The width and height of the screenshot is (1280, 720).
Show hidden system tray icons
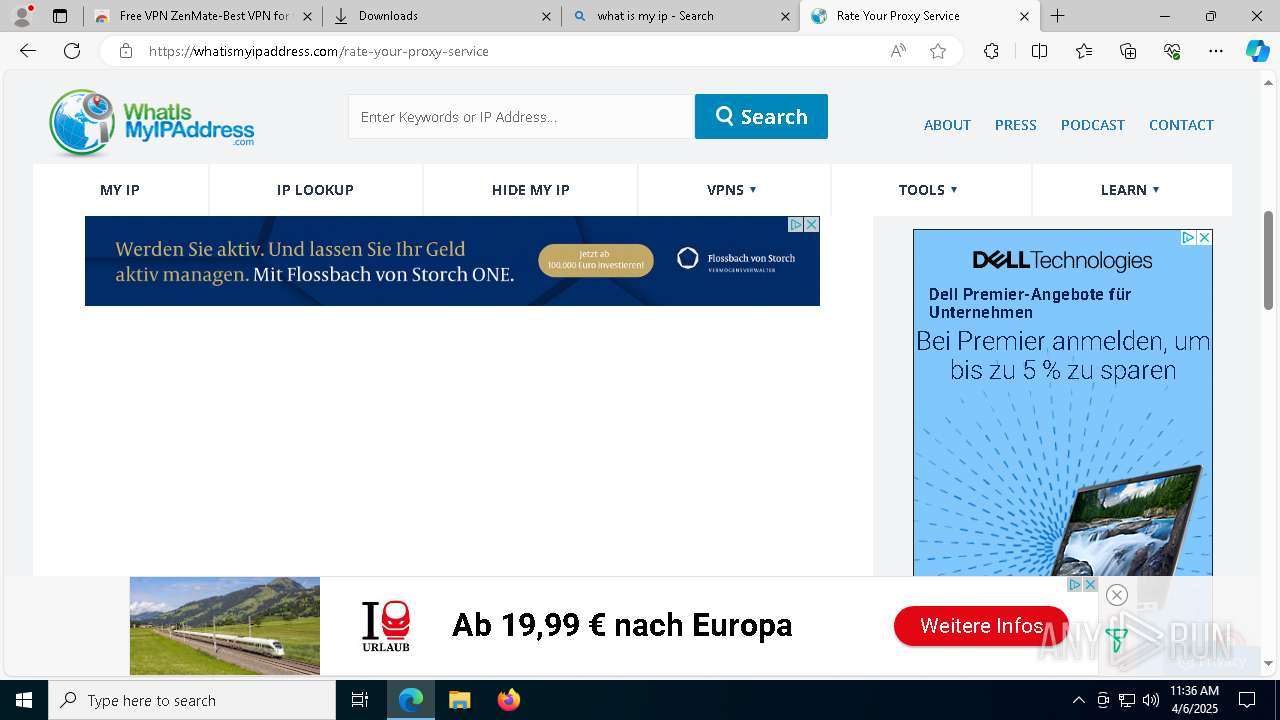pyautogui.click(x=1078, y=700)
